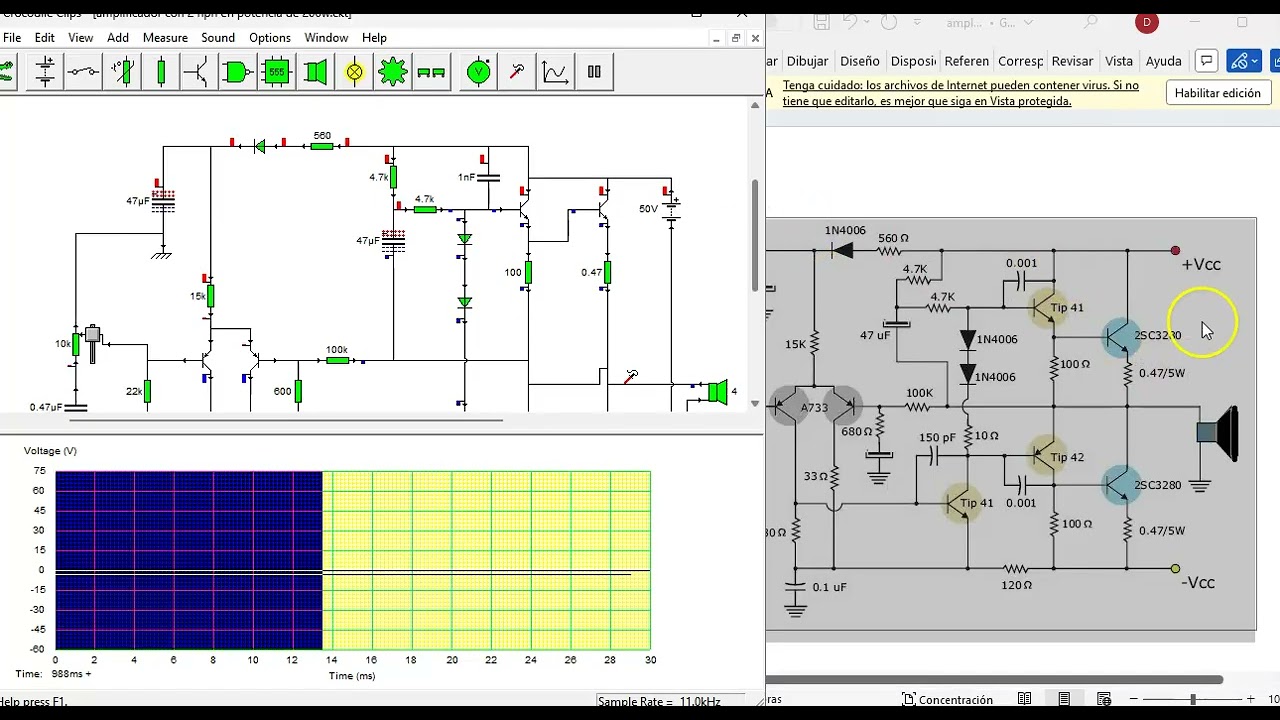Open the File menu in Crocodile Clips
This screenshot has width=1280, height=720.
(x=12, y=38)
